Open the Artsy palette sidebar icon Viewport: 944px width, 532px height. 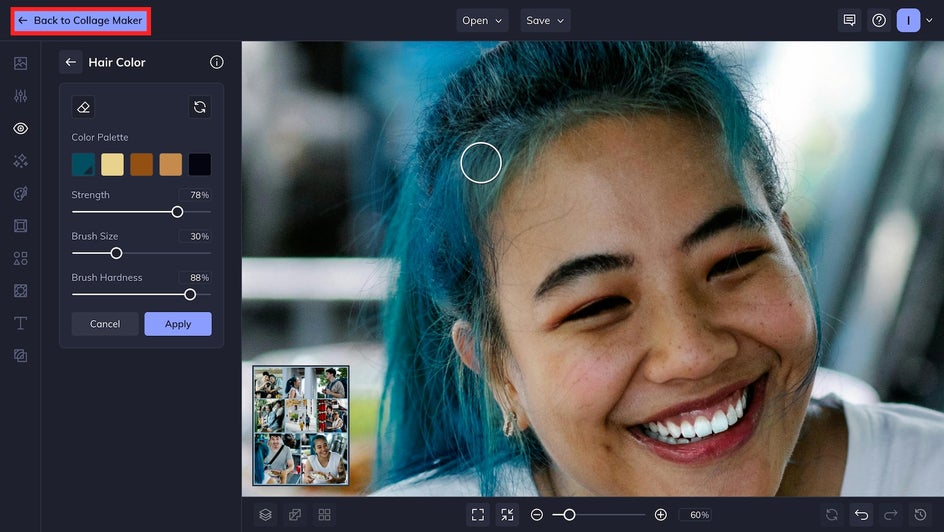(x=20, y=193)
